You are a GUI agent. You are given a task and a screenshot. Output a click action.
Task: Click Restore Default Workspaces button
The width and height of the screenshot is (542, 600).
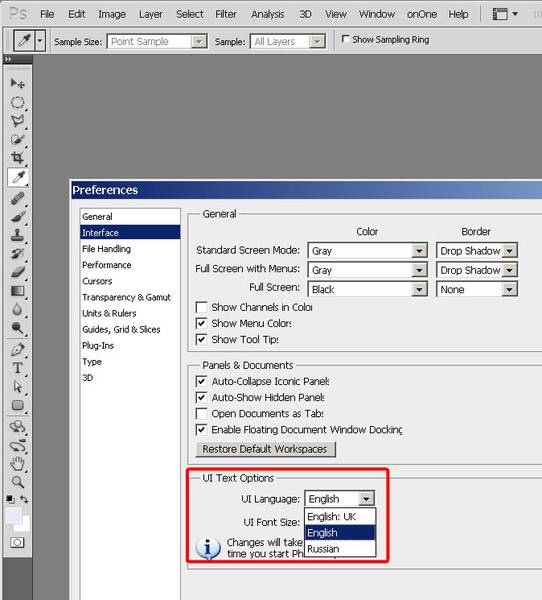[265, 449]
